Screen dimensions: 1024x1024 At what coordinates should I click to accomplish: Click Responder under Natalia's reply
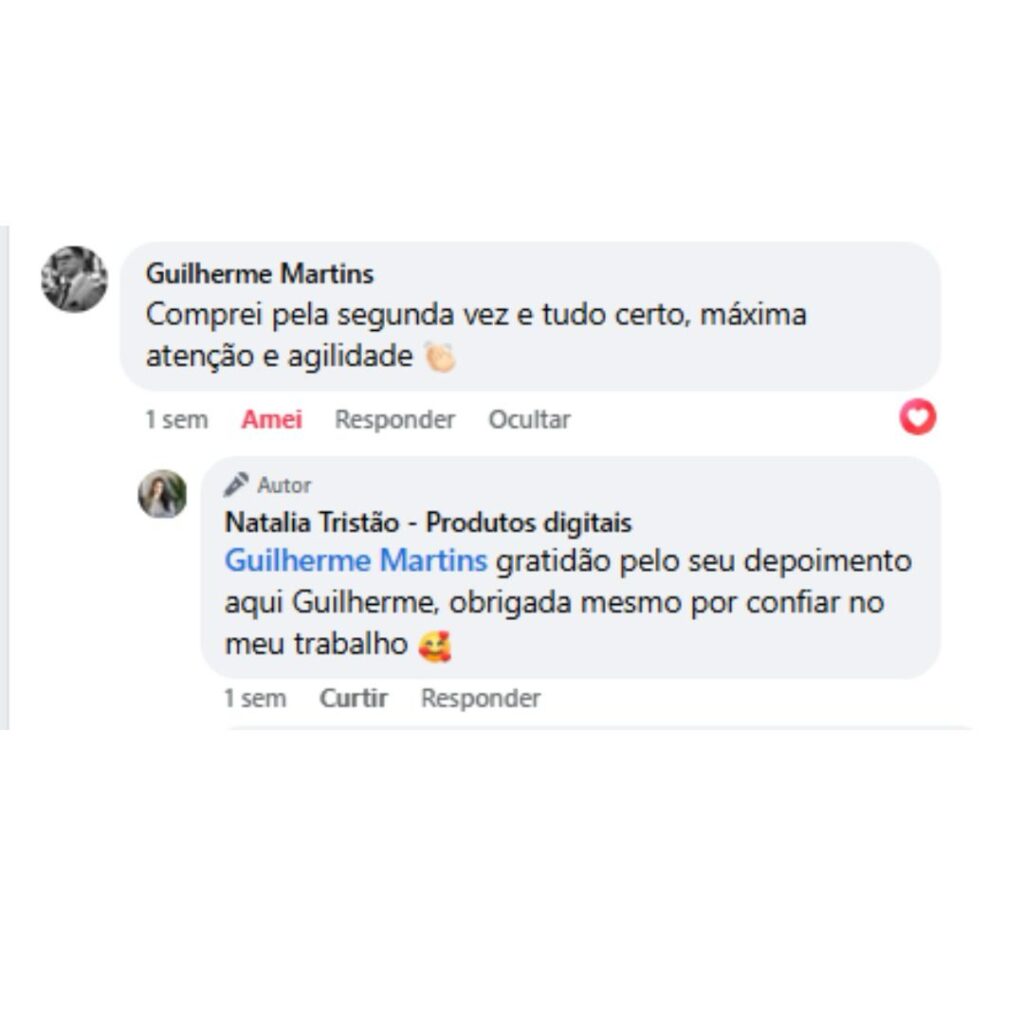point(481,698)
